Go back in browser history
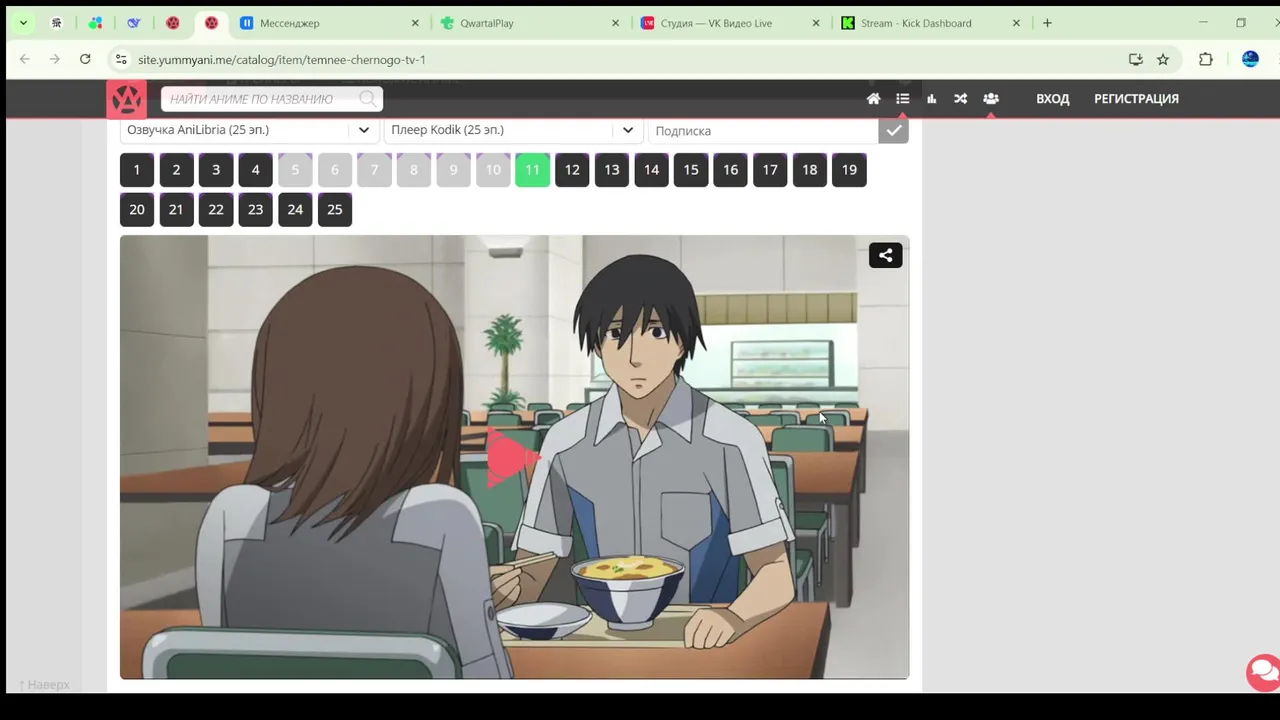This screenshot has height=720, width=1280. tap(25, 59)
